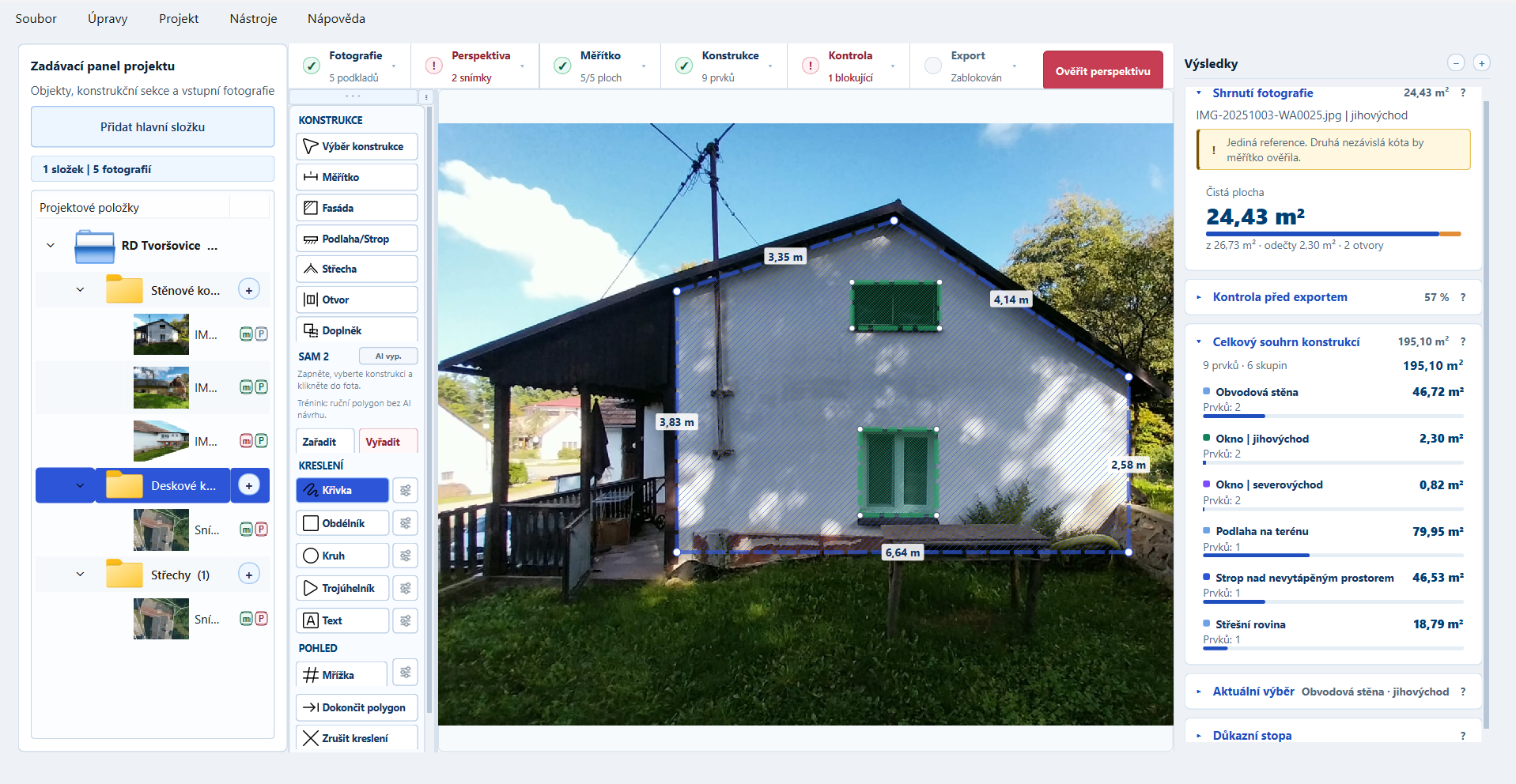Image resolution: width=1516 pixels, height=784 pixels.
Task: Click the 3,35 m dimension label on photo
Action: coord(785,257)
